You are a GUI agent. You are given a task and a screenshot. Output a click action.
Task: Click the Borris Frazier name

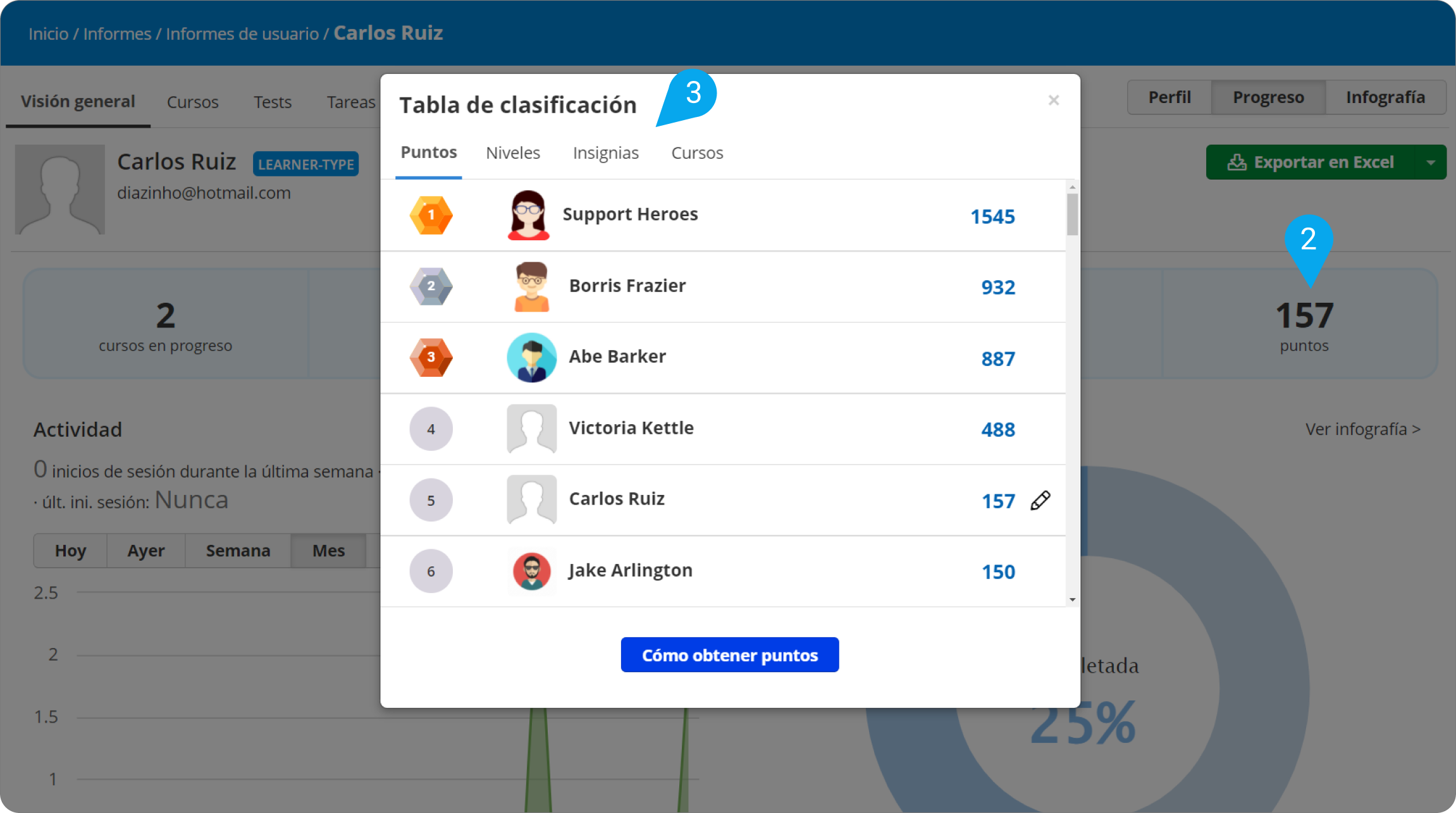[x=627, y=286]
